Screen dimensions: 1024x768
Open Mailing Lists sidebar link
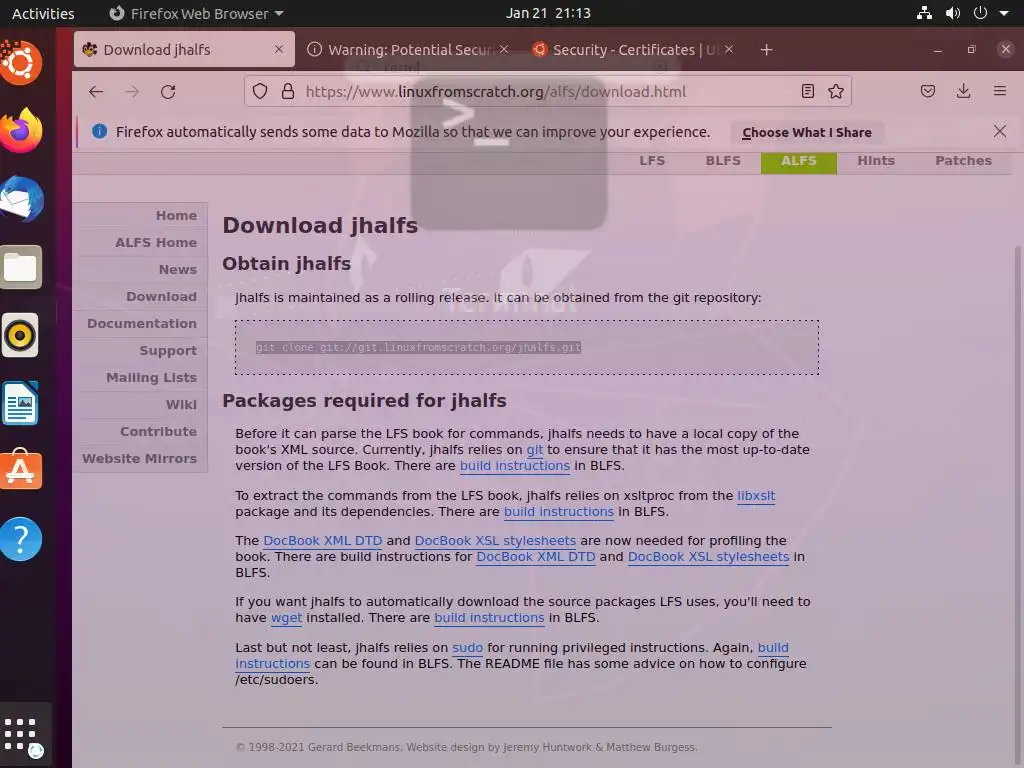tap(151, 377)
